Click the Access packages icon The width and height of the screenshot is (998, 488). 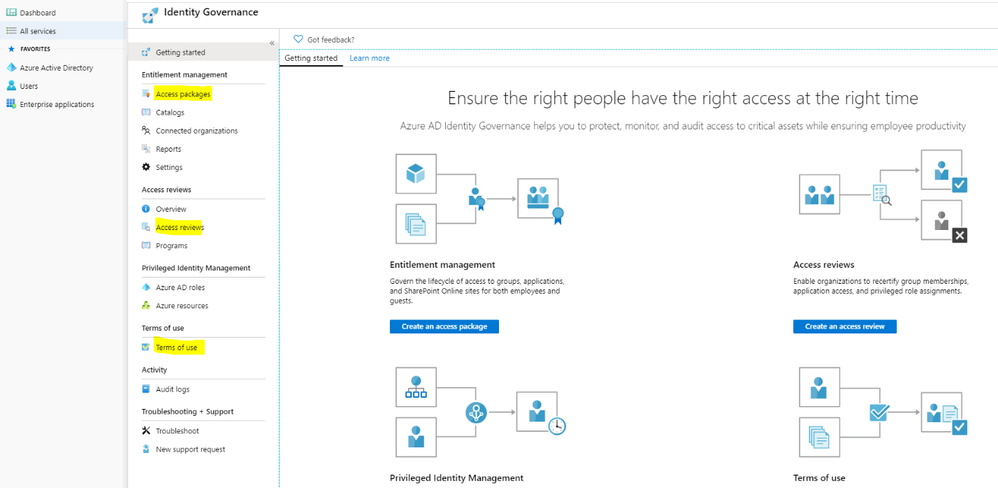click(x=146, y=94)
